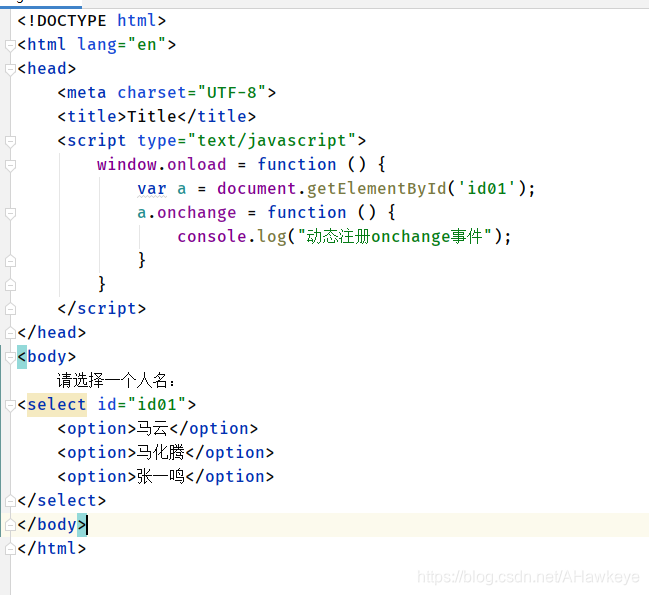Screen dimensions: 649x595
Task: Click the opening <head> tag text
Action: [x=47, y=69]
